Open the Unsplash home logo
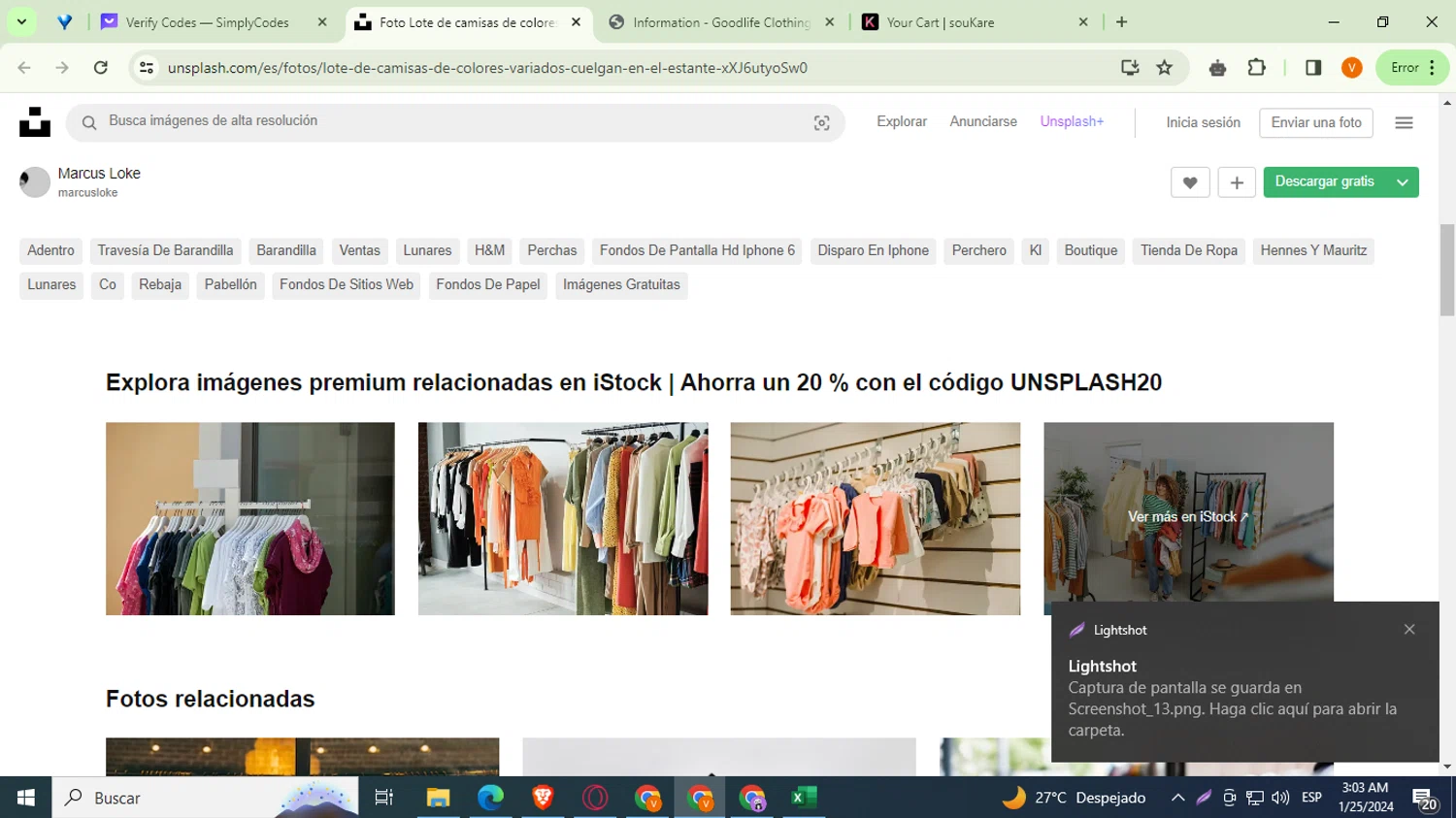The image size is (1456, 818). [x=35, y=122]
